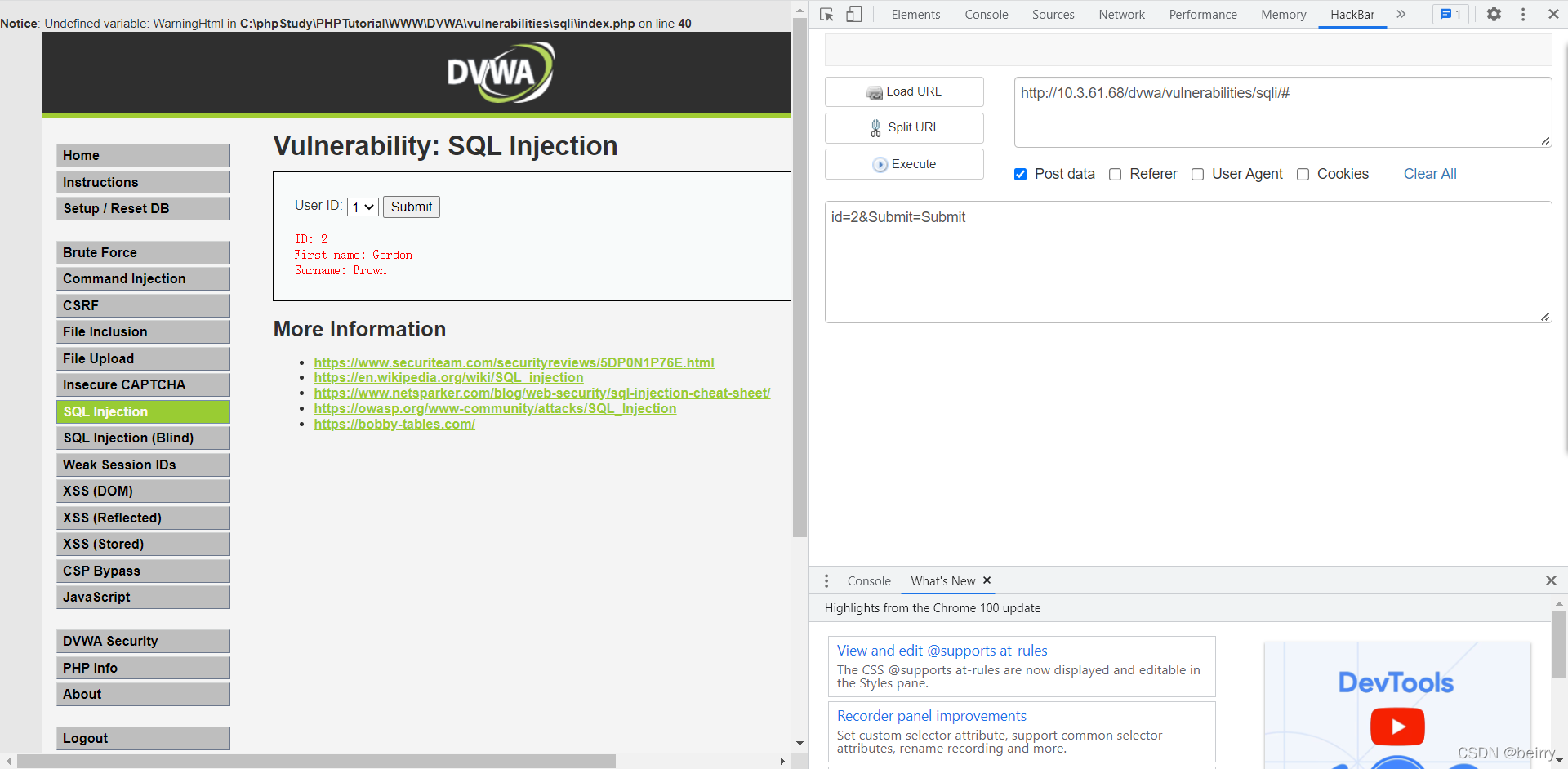Image resolution: width=1568 pixels, height=769 pixels.
Task: Enable the Cookies checkbox
Action: tap(1303, 174)
